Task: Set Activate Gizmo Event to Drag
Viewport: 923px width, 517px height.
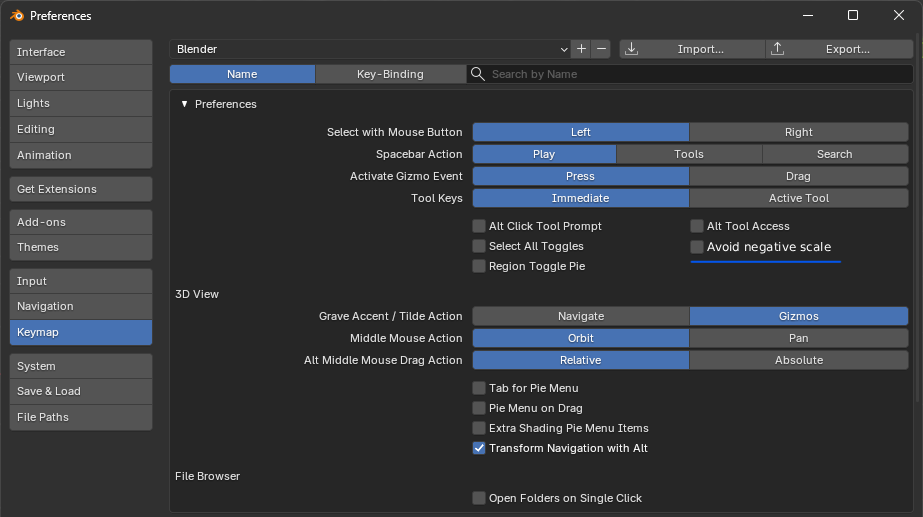Action: 799,176
